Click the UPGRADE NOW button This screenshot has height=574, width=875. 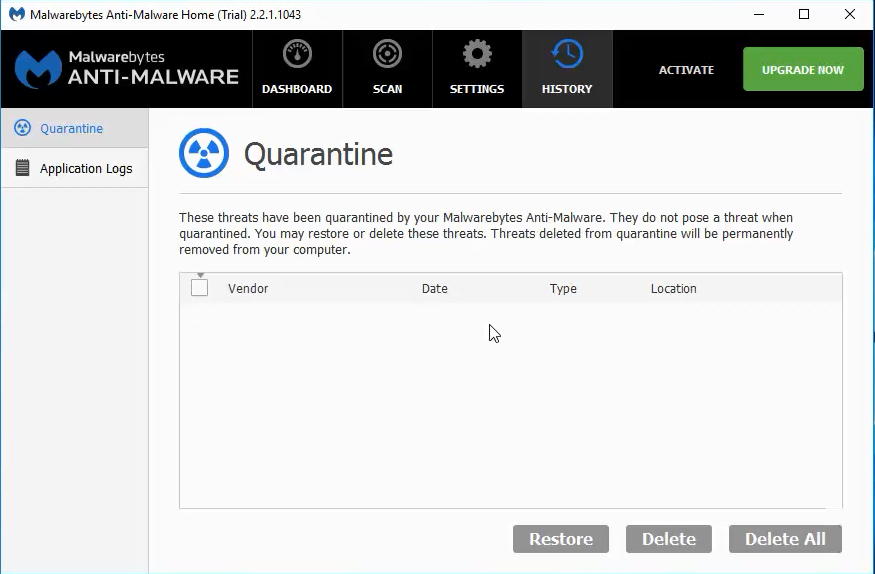coord(803,69)
